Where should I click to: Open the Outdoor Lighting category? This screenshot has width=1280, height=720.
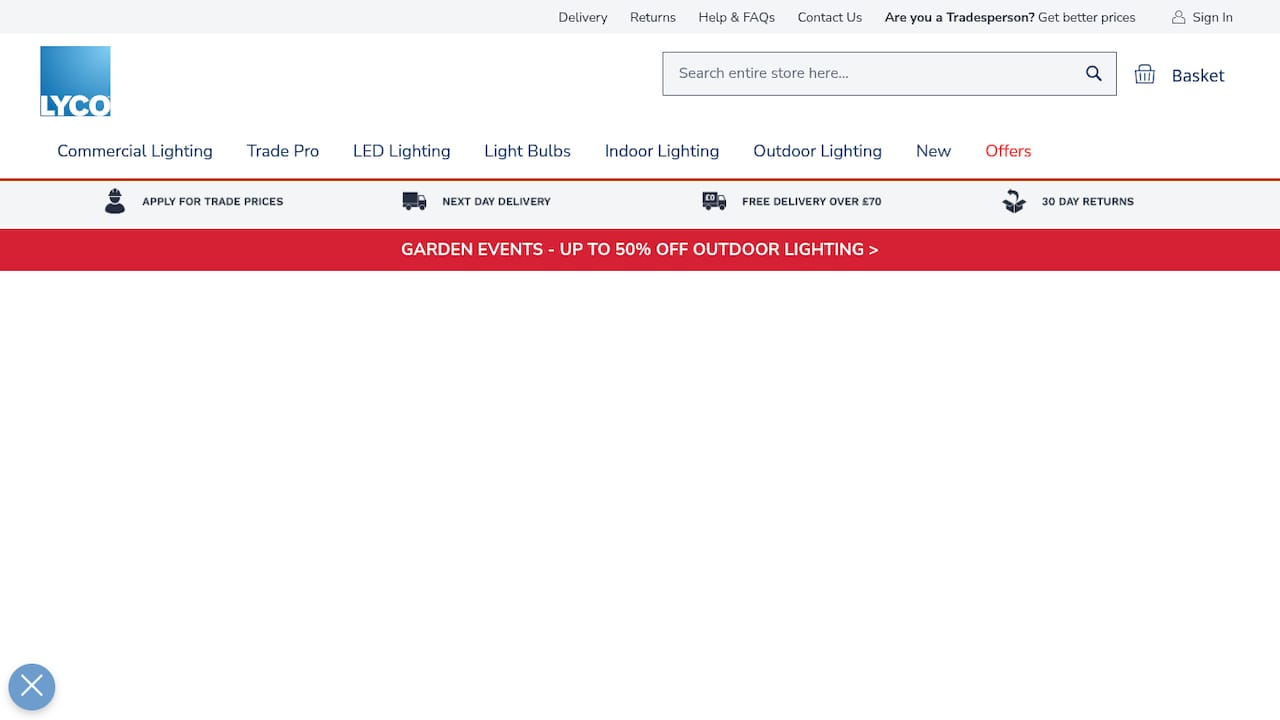coord(817,151)
